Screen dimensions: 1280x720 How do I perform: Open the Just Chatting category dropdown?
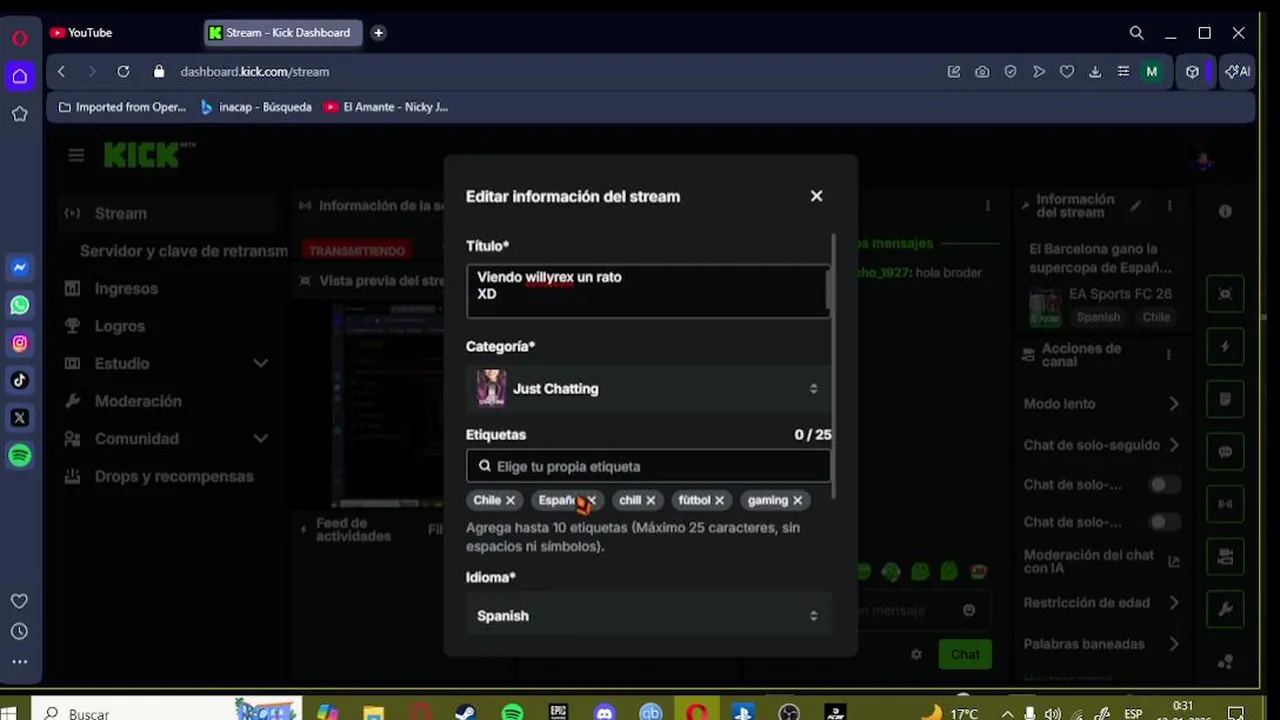click(647, 389)
